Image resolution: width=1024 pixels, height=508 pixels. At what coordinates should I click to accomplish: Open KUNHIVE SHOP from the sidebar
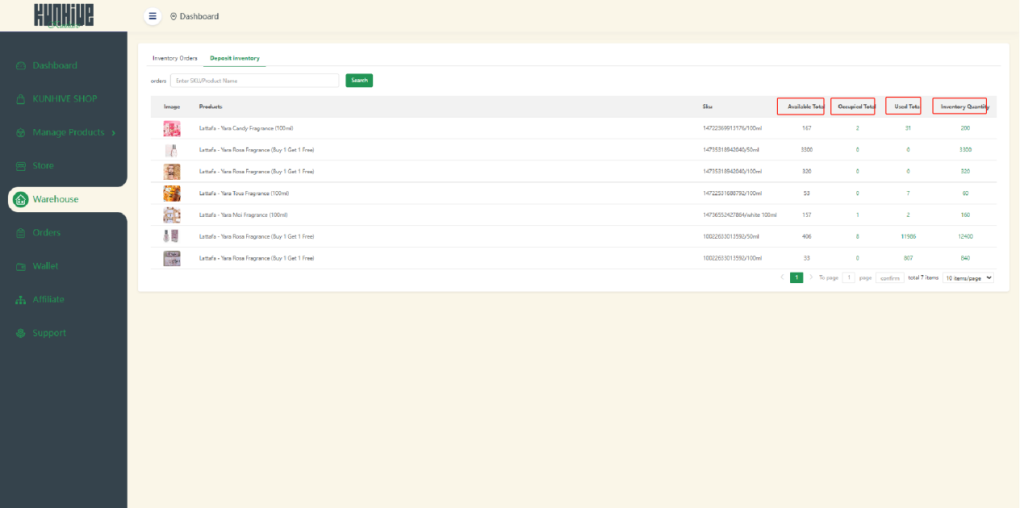click(x=65, y=99)
